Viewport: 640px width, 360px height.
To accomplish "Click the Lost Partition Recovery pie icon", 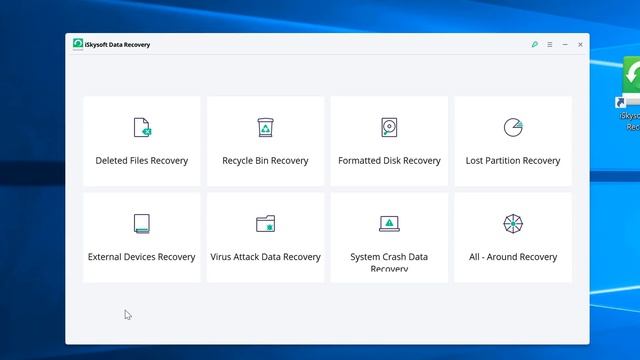I will coord(513,127).
